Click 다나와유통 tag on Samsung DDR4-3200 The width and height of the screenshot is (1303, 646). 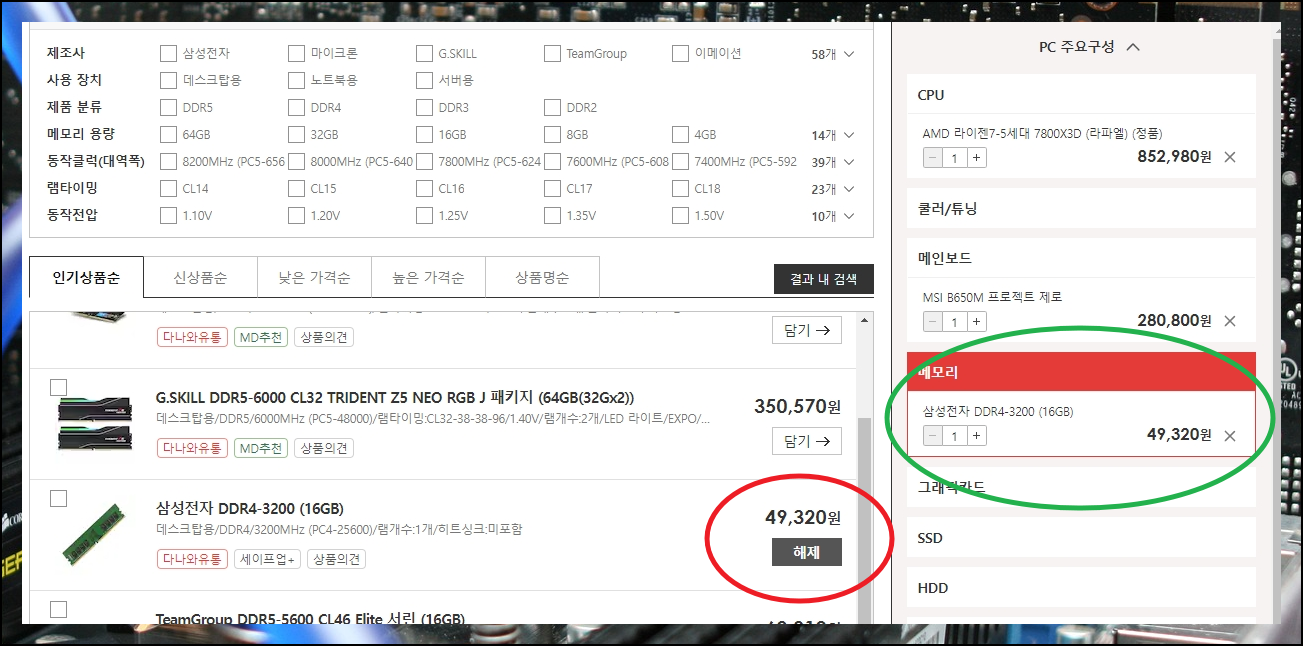[192, 559]
